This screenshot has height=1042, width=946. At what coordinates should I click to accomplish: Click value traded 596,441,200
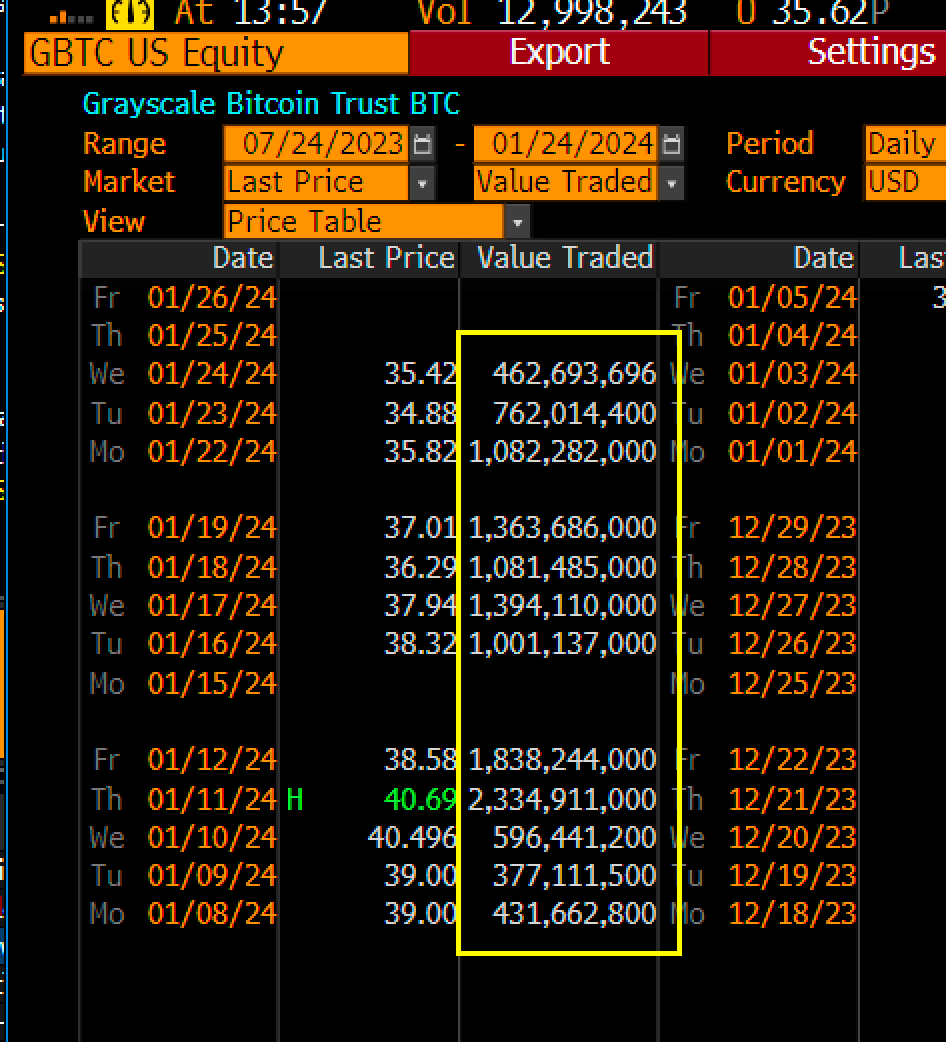pyautogui.click(x=574, y=838)
